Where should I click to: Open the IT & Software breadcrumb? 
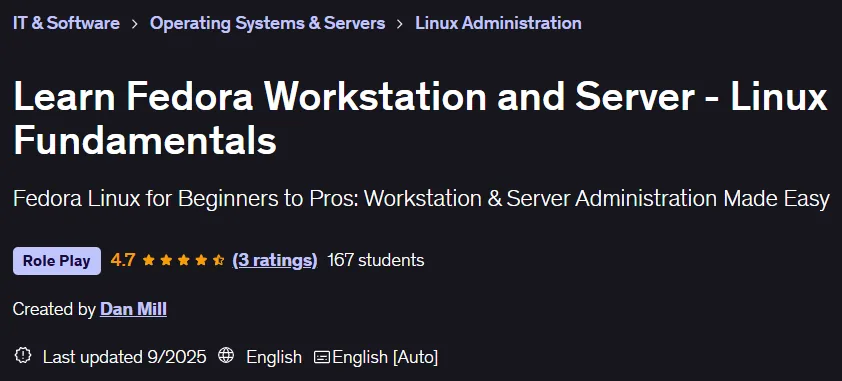tap(66, 23)
